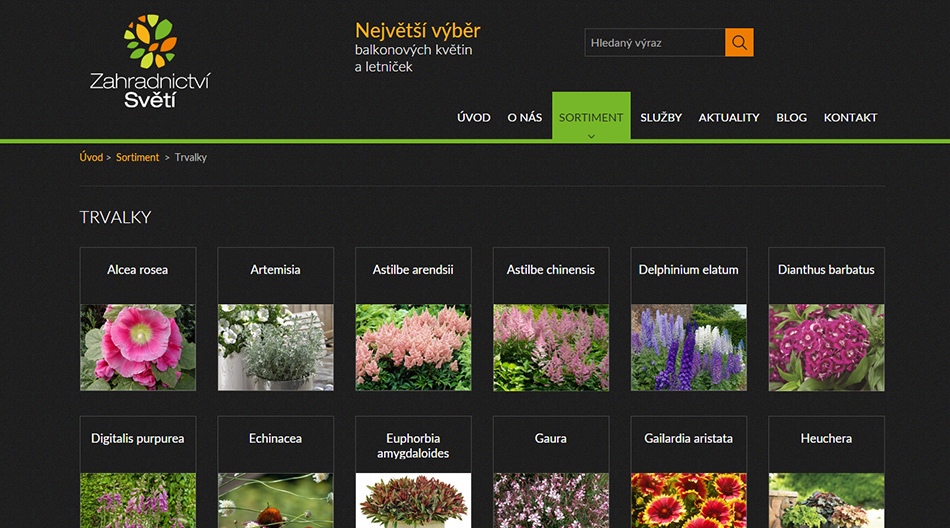Image resolution: width=950 pixels, height=528 pixels.
Task: Follow the Sortiment breadcrumb link
Action: click(x=138, y=158)
